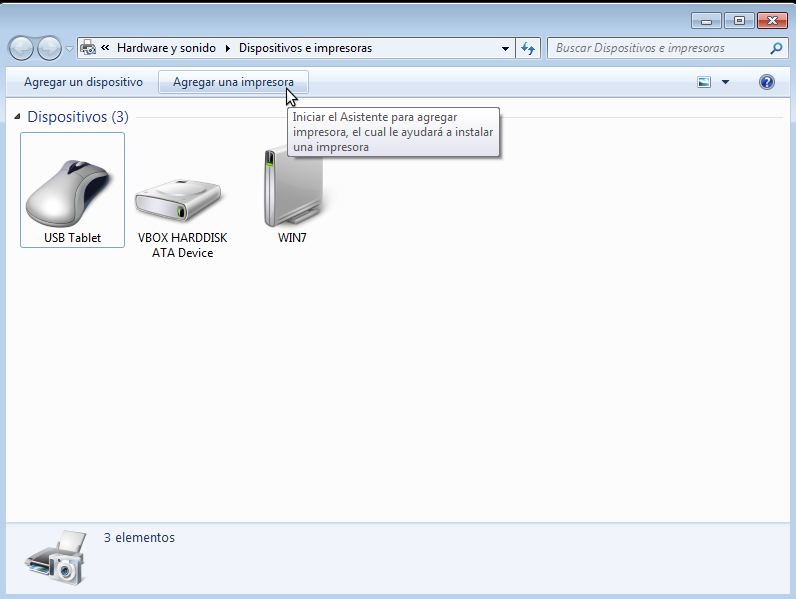
Task: Select the USB Tablet mouse icon
Action: click(x=69, y=192)
